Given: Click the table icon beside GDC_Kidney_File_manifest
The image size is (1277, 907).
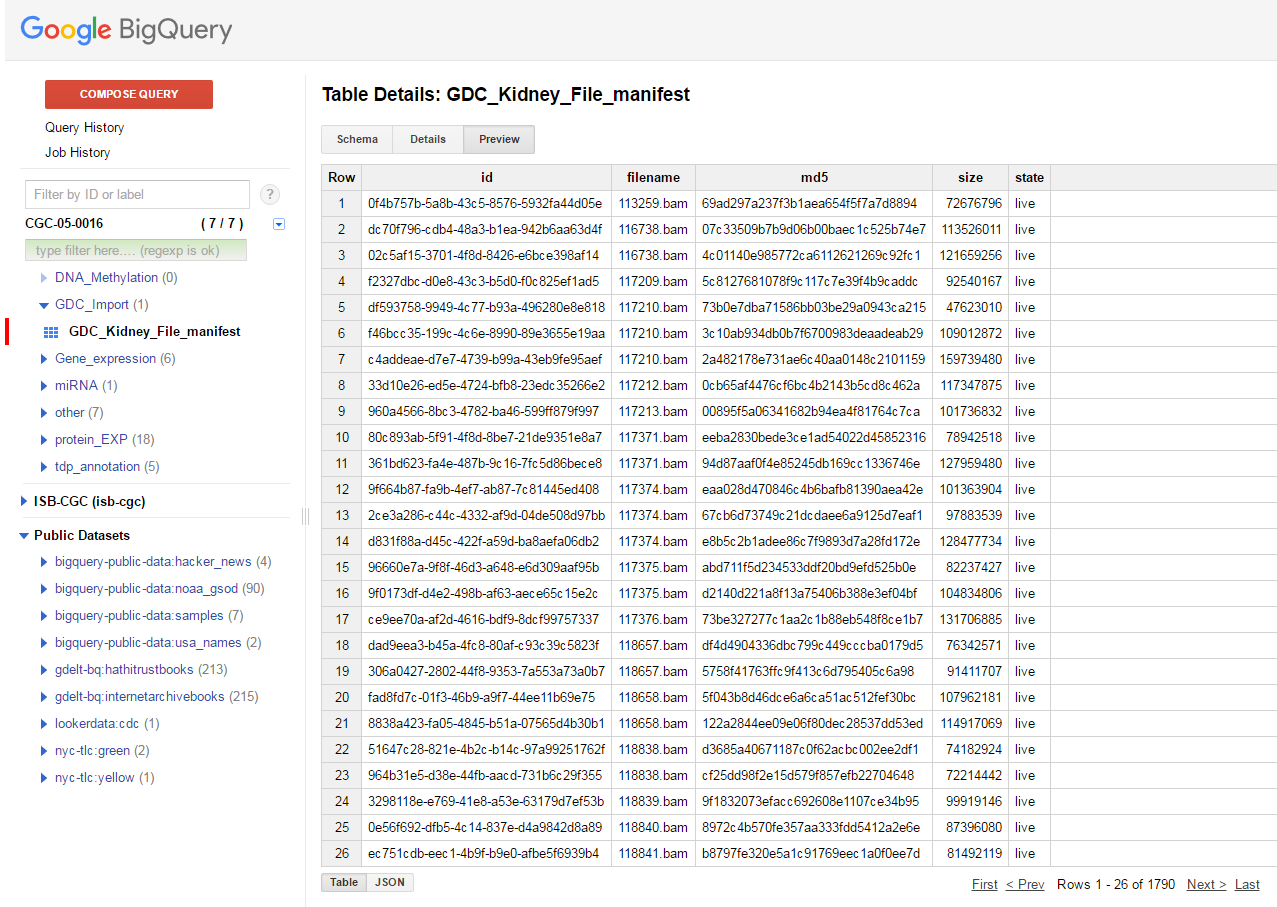Looking at the screenshot, I should pyautogui.click(x=51, y=332).
